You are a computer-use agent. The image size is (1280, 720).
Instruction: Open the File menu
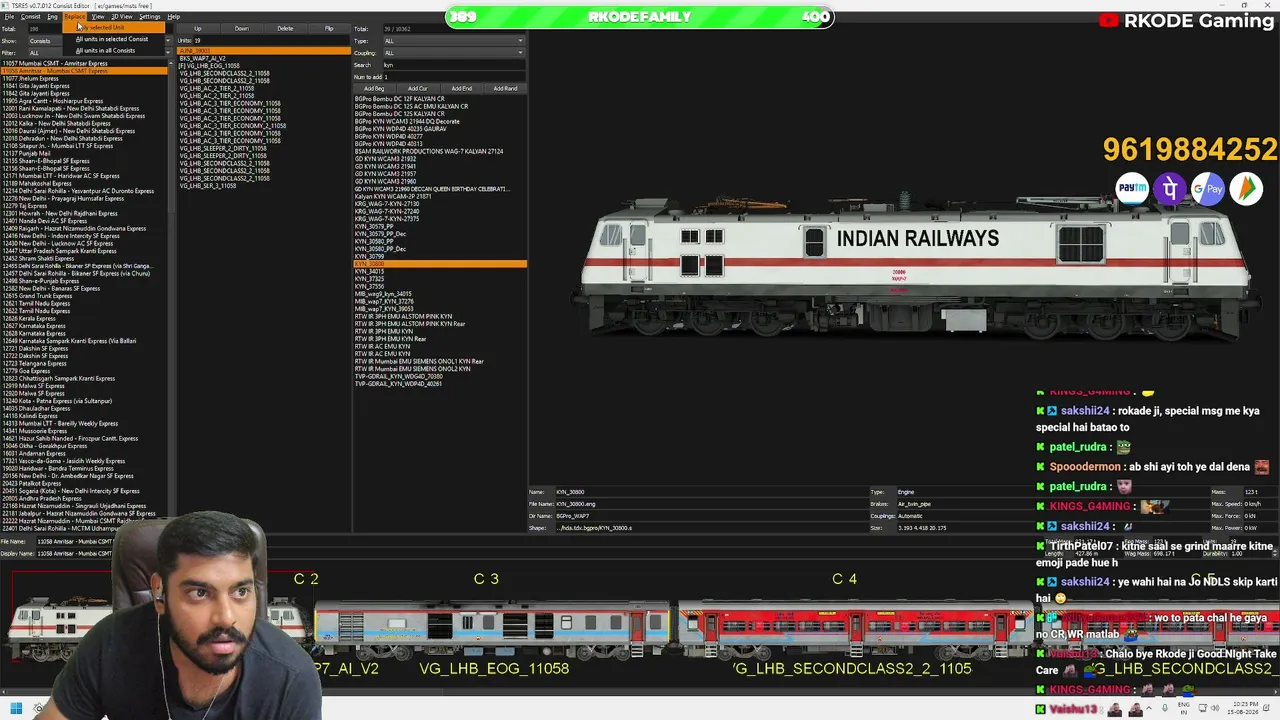(9, 17)
